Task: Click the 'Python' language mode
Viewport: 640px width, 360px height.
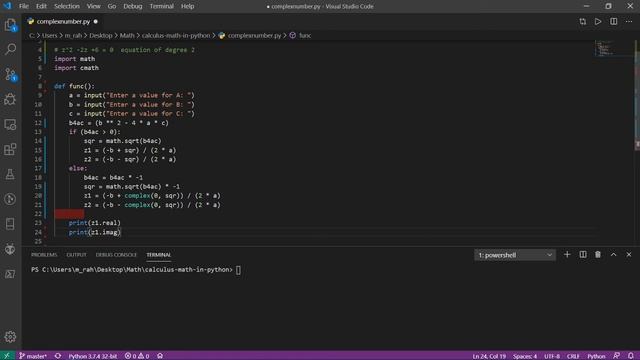Action: point(596,356)
